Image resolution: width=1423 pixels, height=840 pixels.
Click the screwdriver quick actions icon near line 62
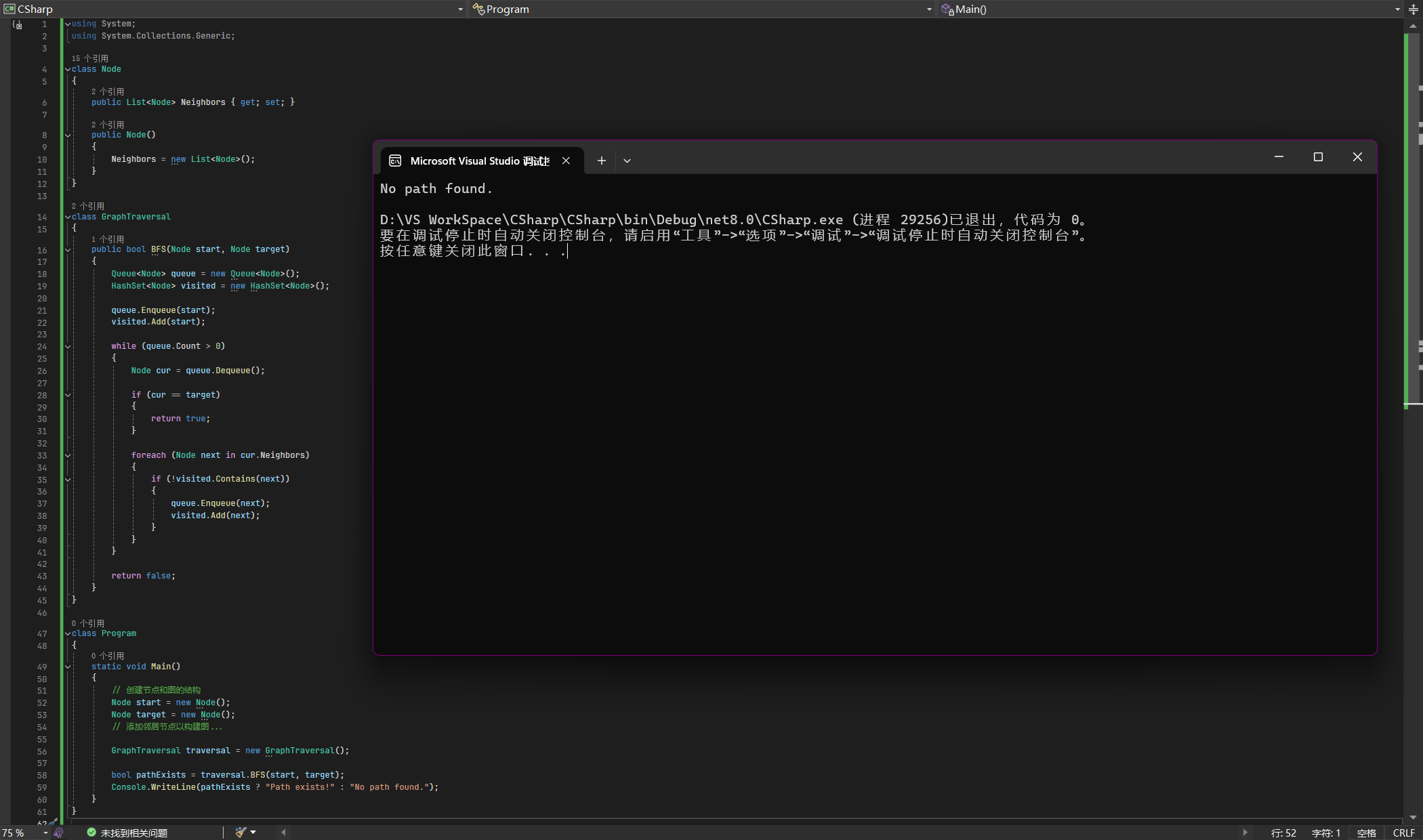(x=53, y=822)
